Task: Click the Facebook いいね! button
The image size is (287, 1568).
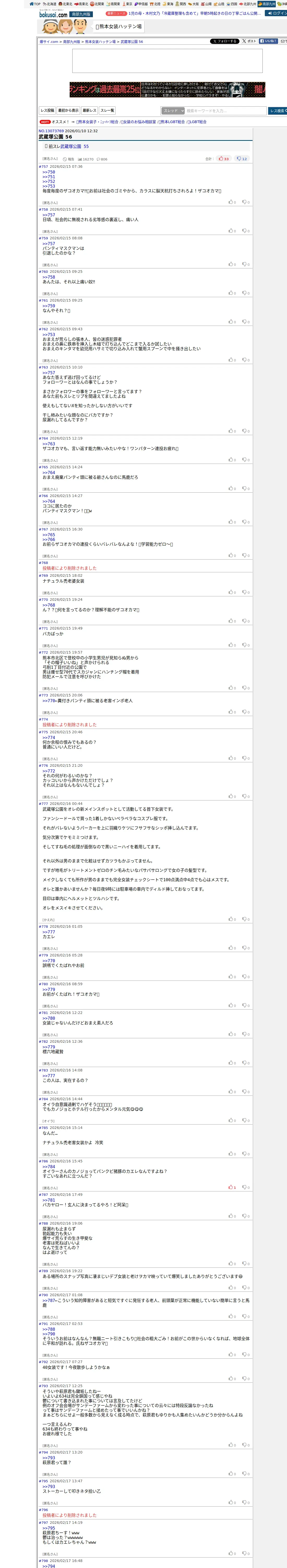Action: (269, 41)
